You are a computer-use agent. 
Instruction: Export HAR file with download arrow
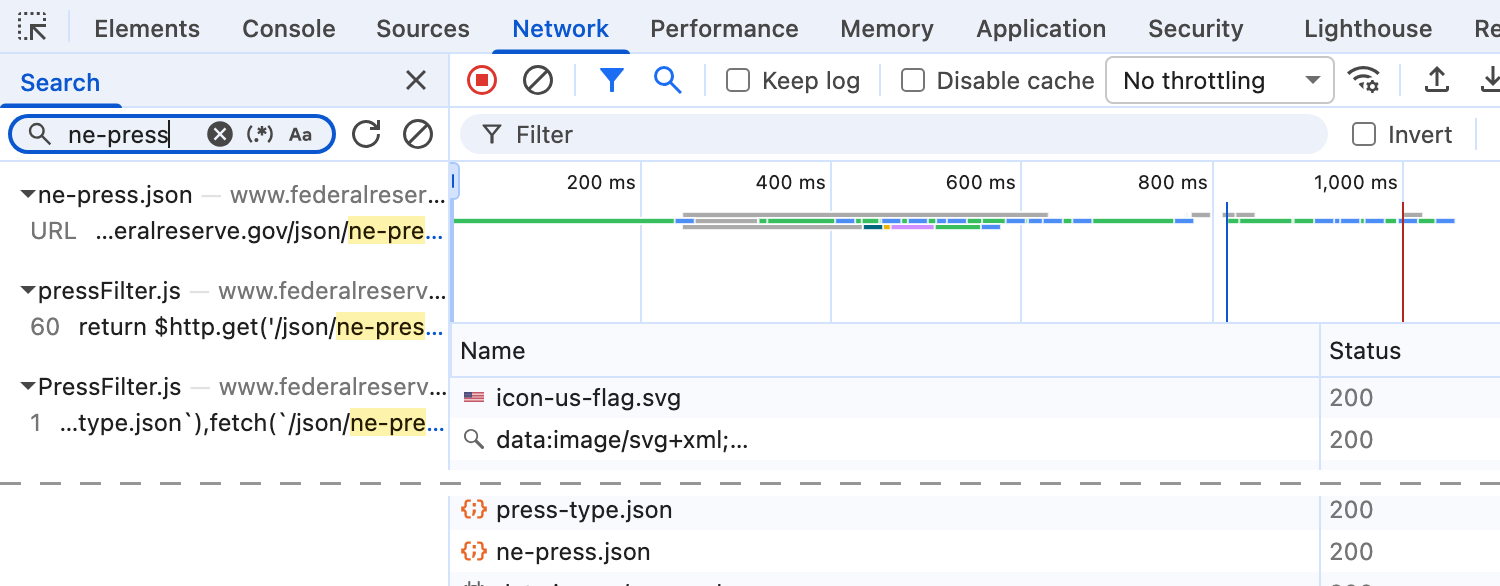coord(1490,80)
